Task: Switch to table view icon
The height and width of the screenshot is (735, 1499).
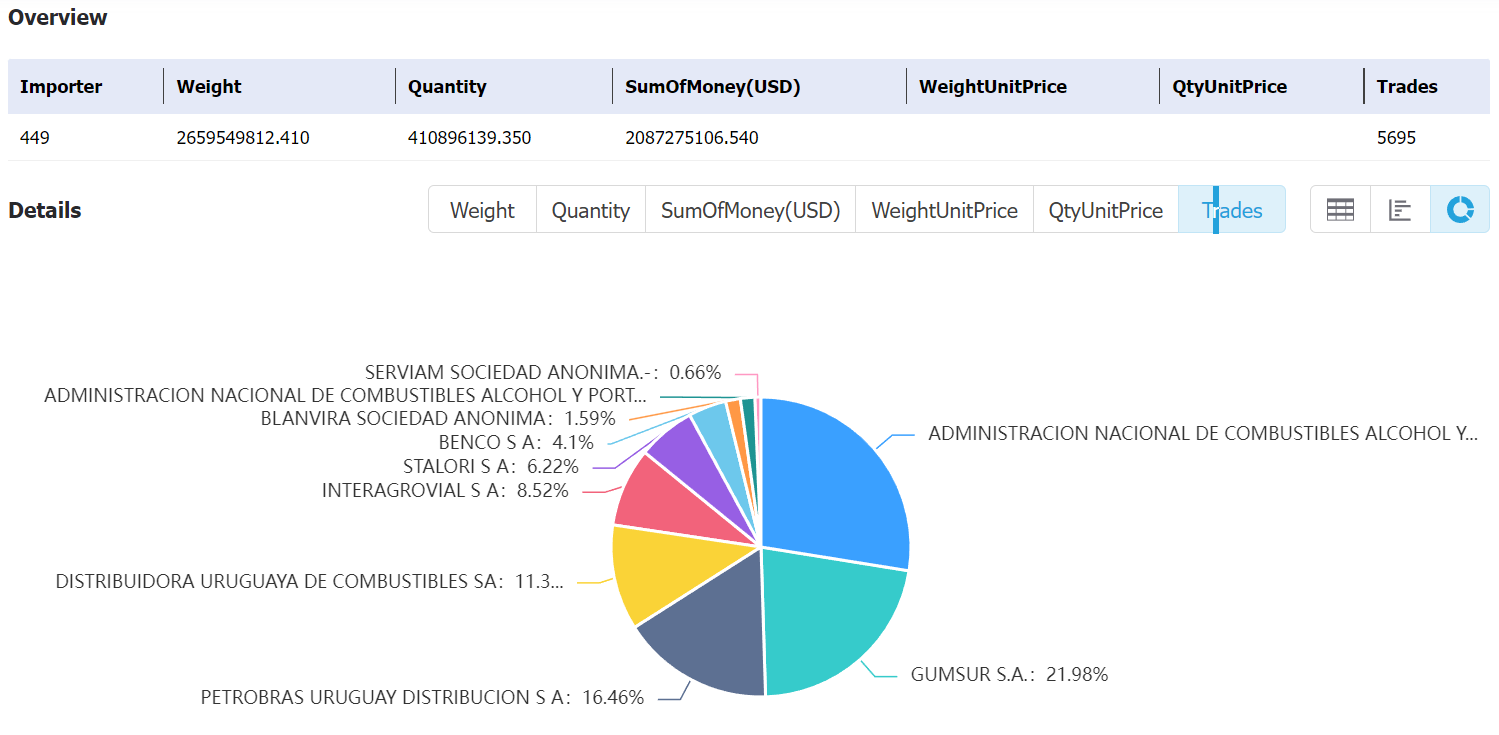Action: pyautogui.click(x=1340, y=210)
